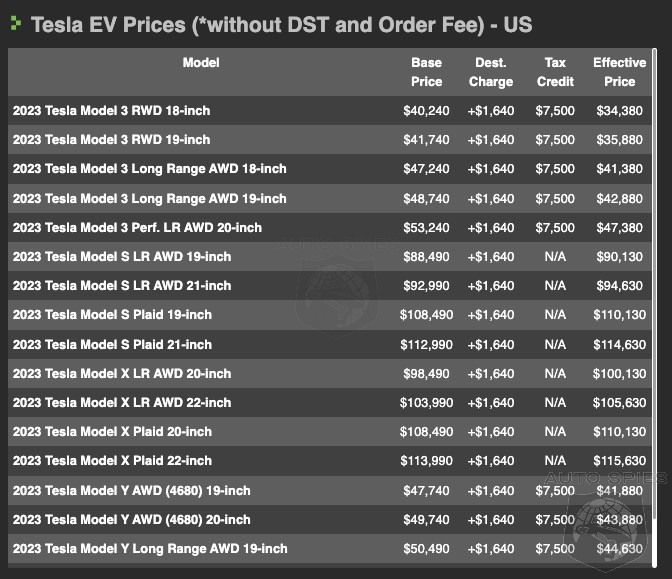Select the Model Y AWD (4680) 20-inch row
672x579 pixels.
coord(132,520)
